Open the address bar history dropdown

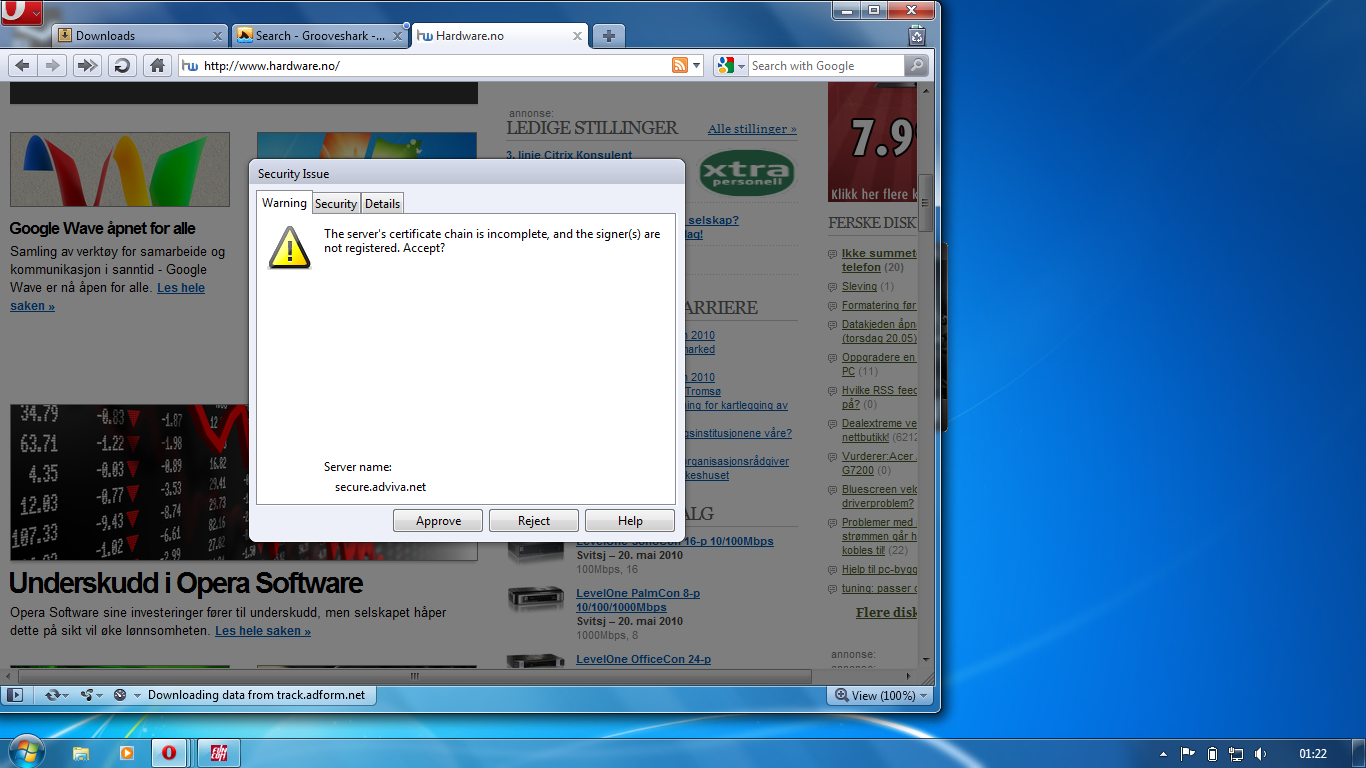pyautogui.click(x=696, y=66)
